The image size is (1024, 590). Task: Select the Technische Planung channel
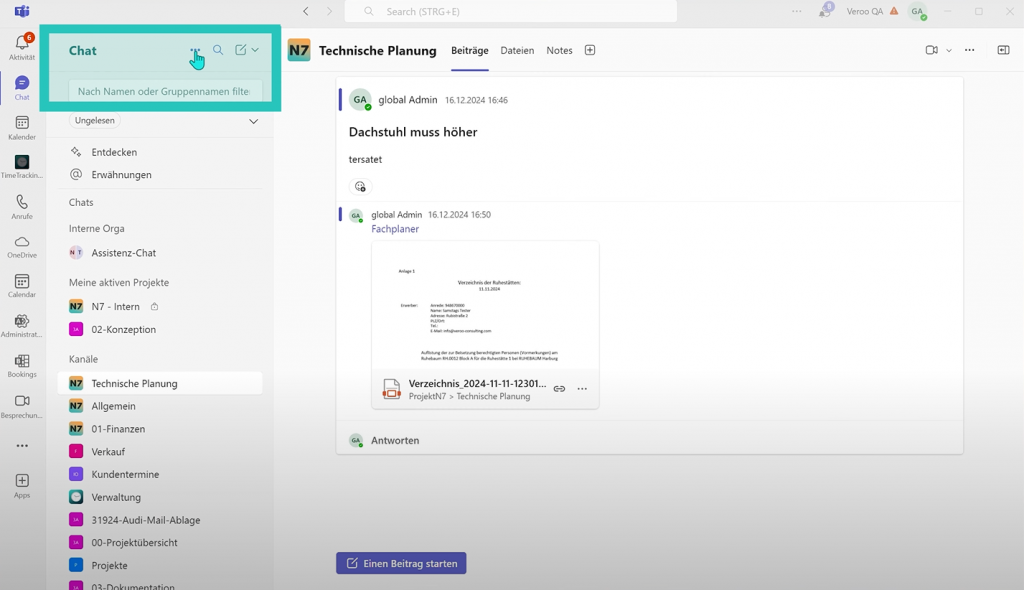[160, 384]
